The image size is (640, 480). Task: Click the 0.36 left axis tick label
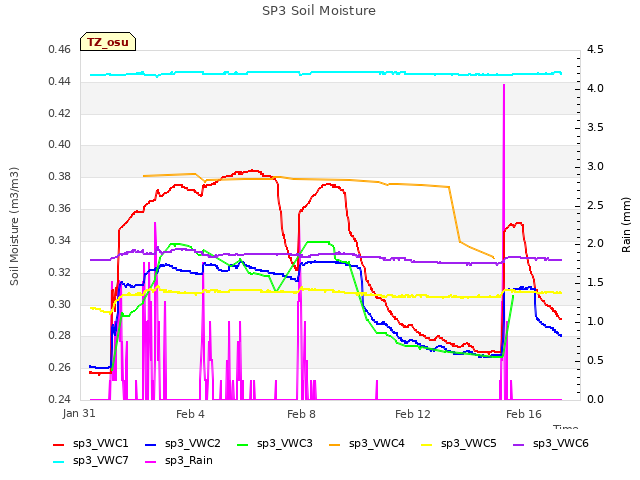[60, 209]
